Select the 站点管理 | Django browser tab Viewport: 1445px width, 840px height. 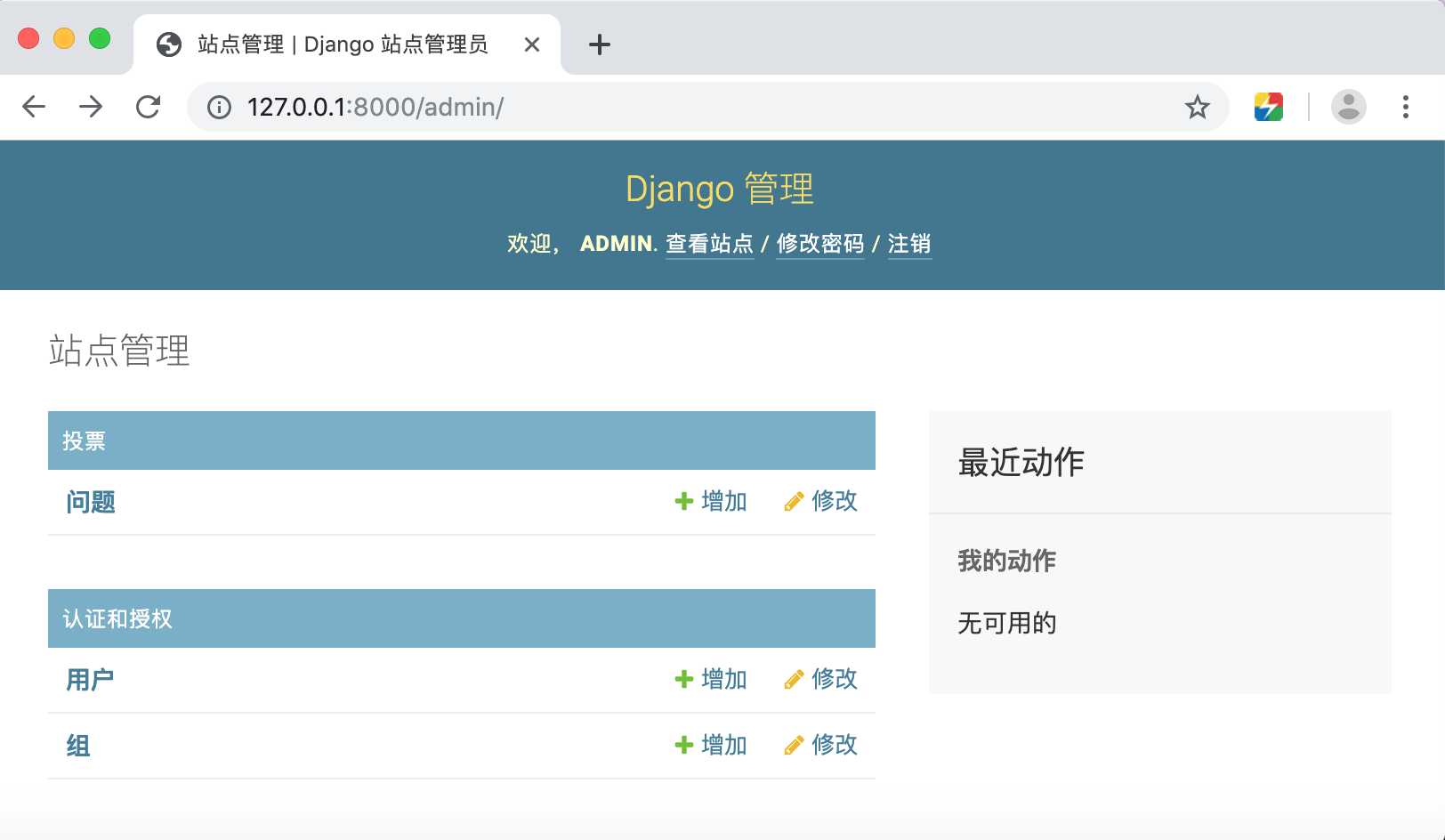point(347,44)
